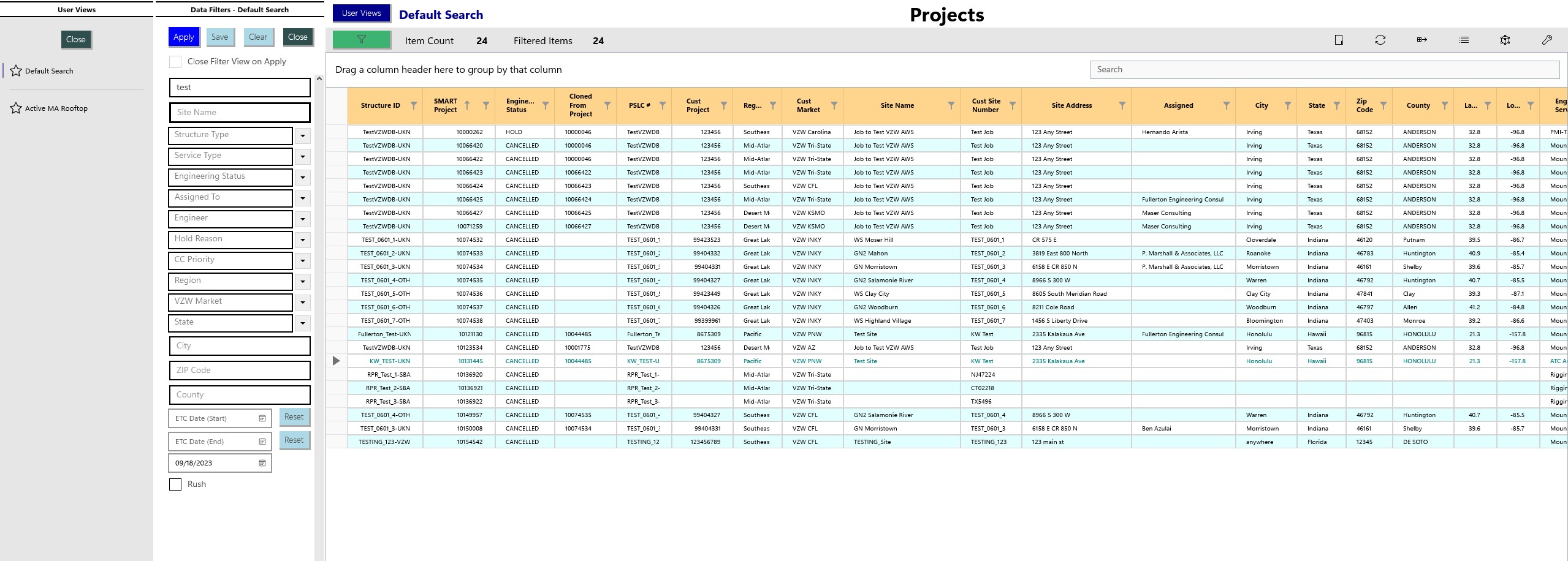This screenshot has width=1568, height=561.
Task: Refresh the projects grid
Action: 1380,40
